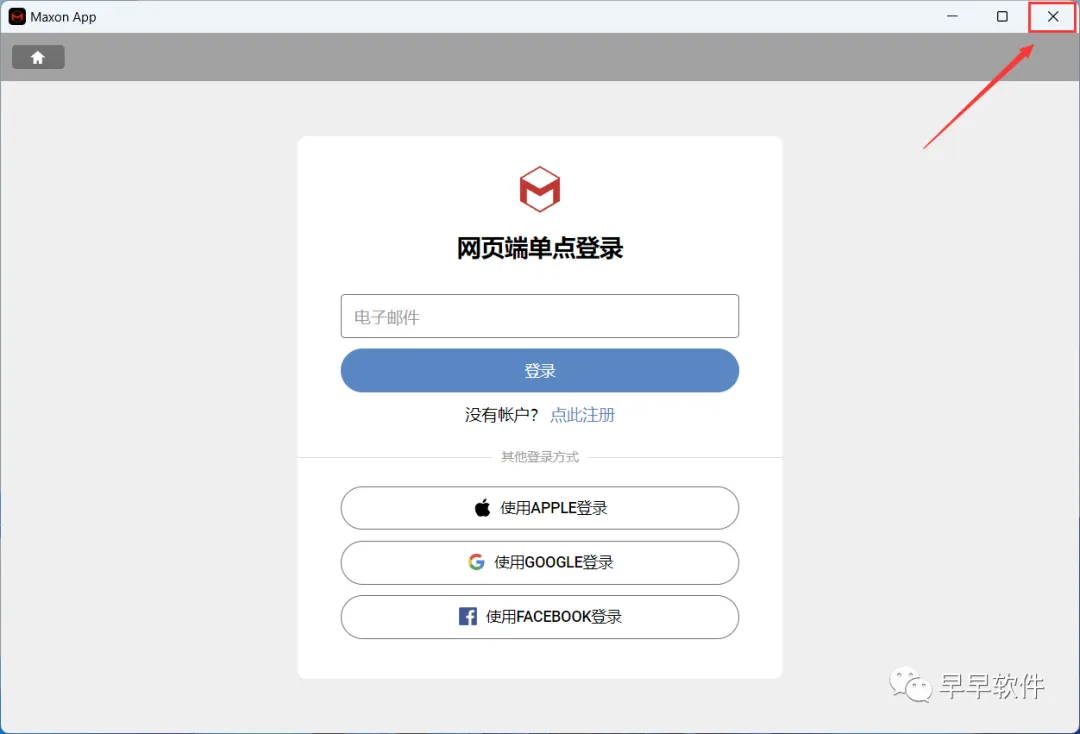The width and height of the screenshot is (1080, 734).
Task: Go to the home page icon
Action: point(38,57)
